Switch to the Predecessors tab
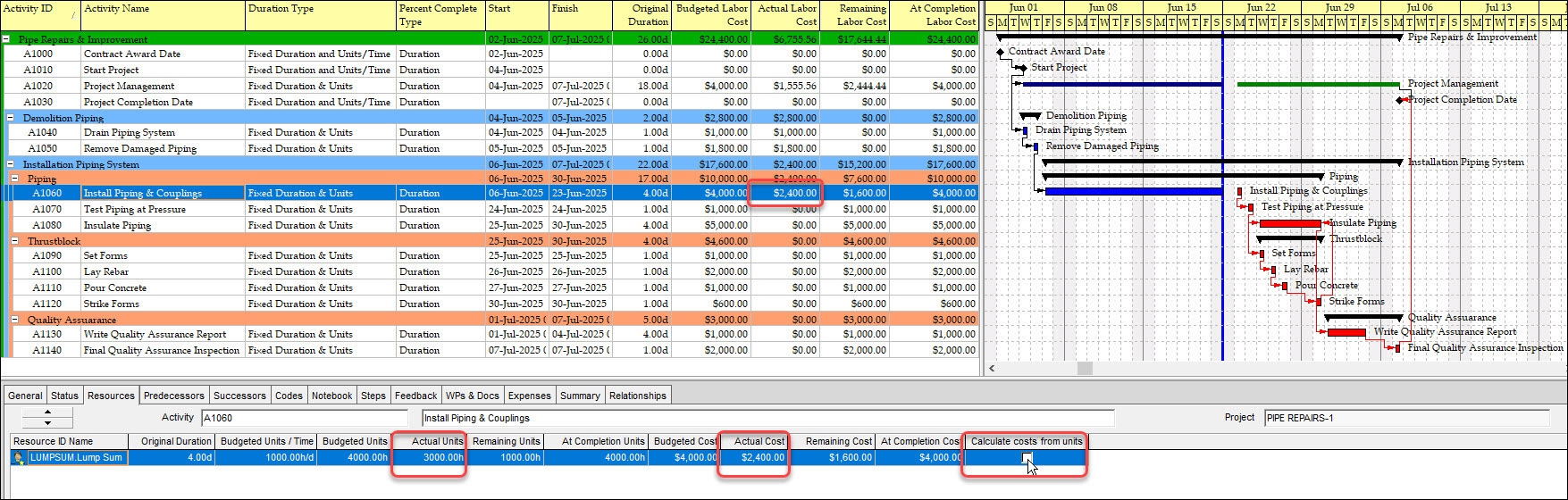This screenshot has width=1568, height=500. [174, 396]
